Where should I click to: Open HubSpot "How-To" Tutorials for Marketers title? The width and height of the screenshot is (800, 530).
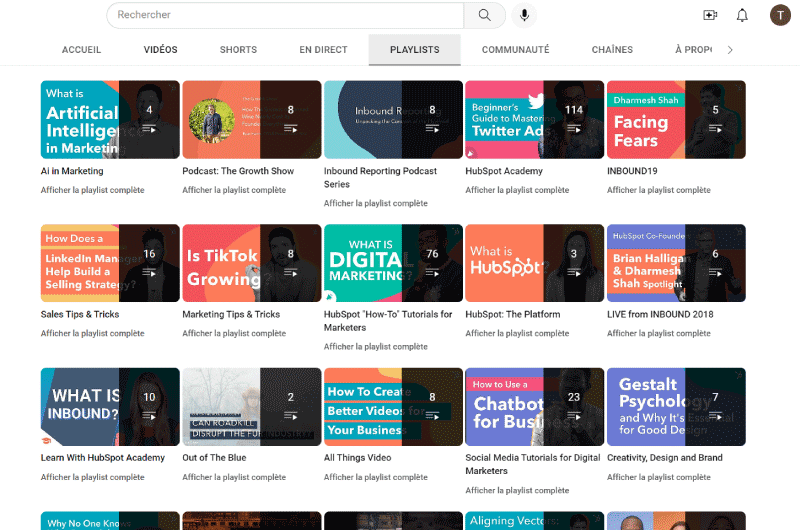(388, 321)
